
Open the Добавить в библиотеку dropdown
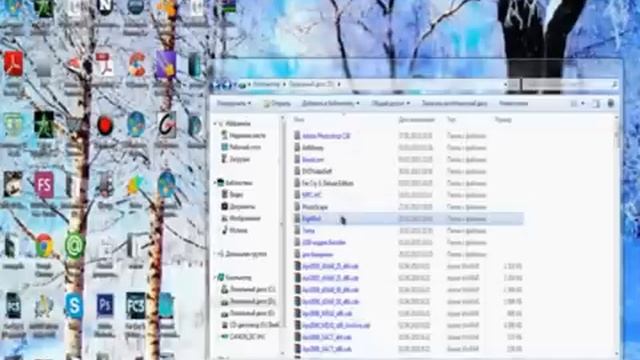331,104
